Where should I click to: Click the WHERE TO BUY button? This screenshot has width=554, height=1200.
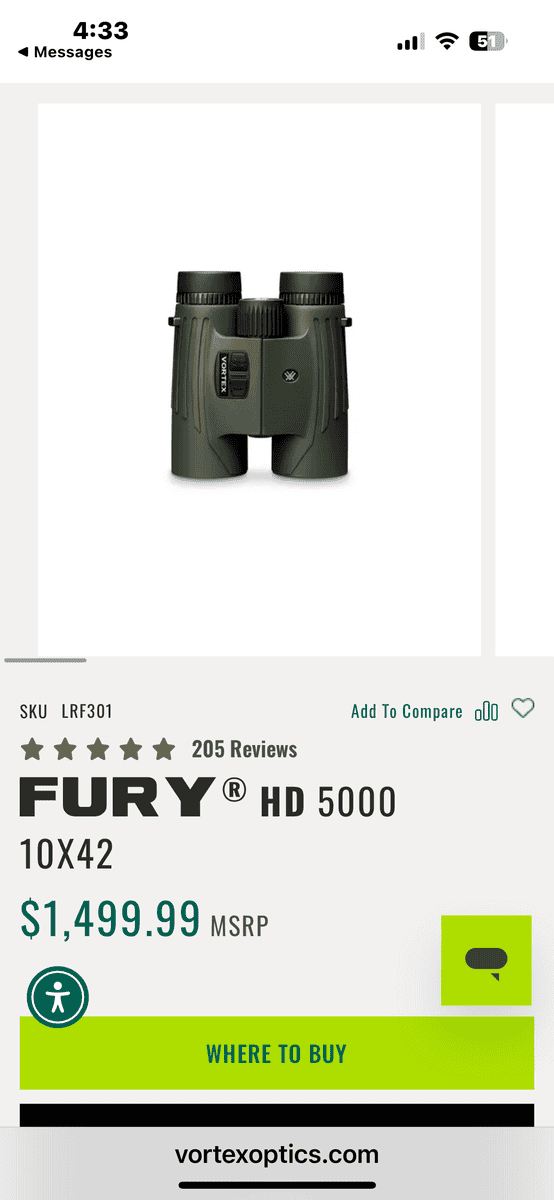click(277, 1053)
